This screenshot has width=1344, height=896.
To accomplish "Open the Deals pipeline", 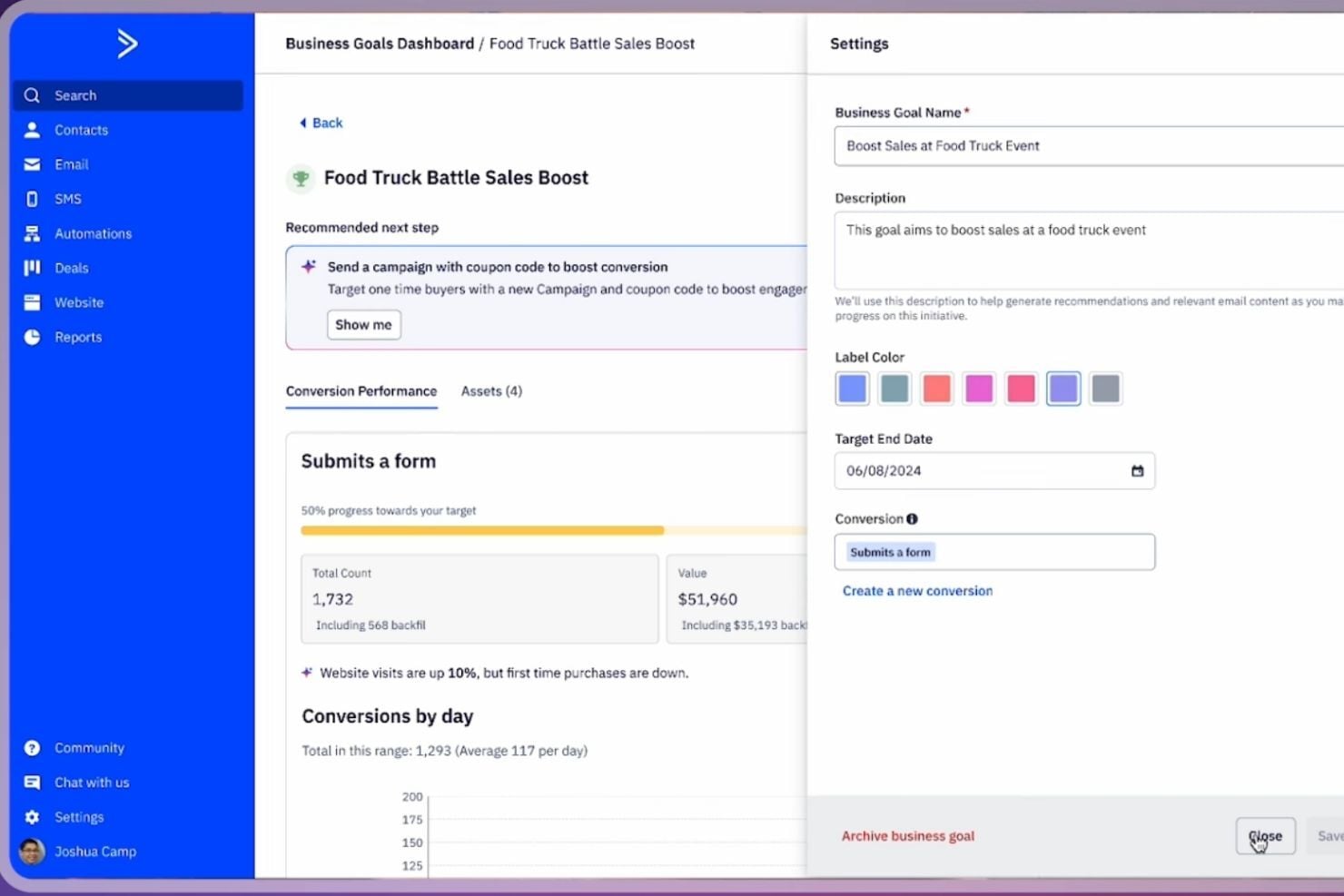I will [71, 268].
